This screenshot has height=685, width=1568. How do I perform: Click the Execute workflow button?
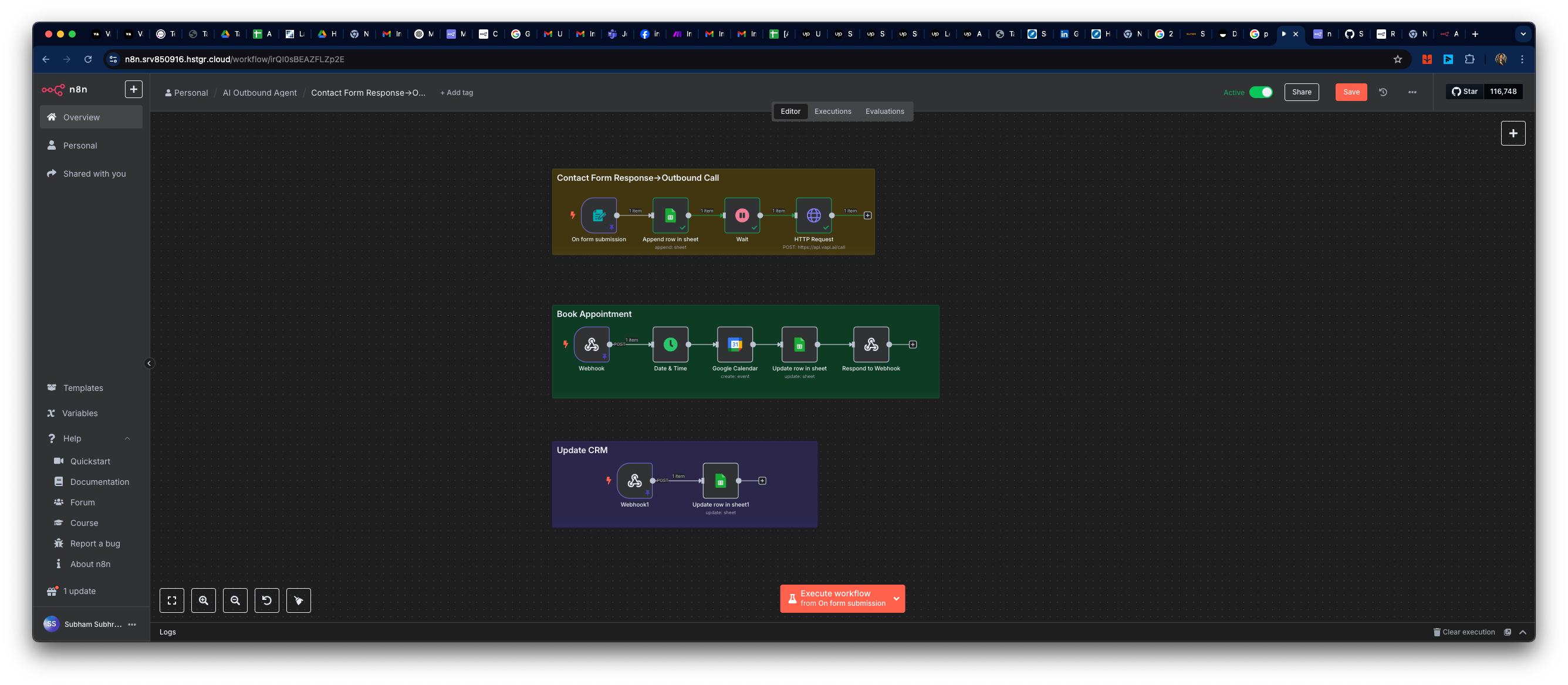click(x=834, y=599)
